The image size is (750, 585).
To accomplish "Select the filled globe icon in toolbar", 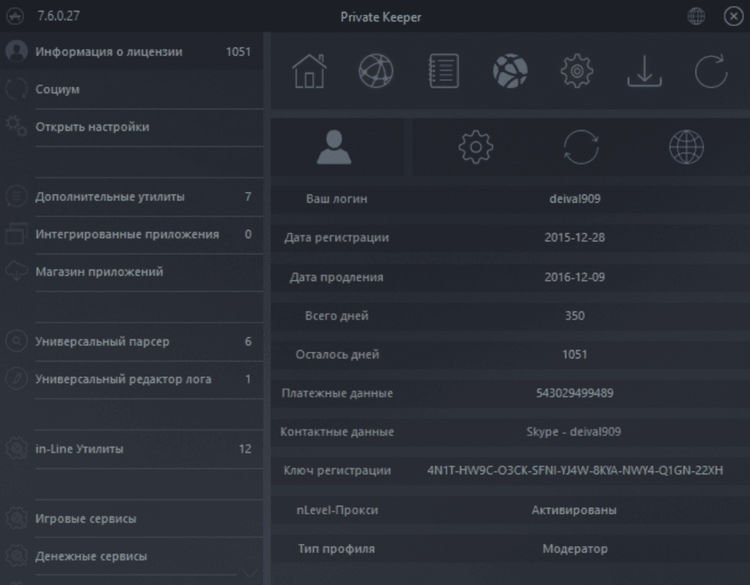I will click(510, 71).
